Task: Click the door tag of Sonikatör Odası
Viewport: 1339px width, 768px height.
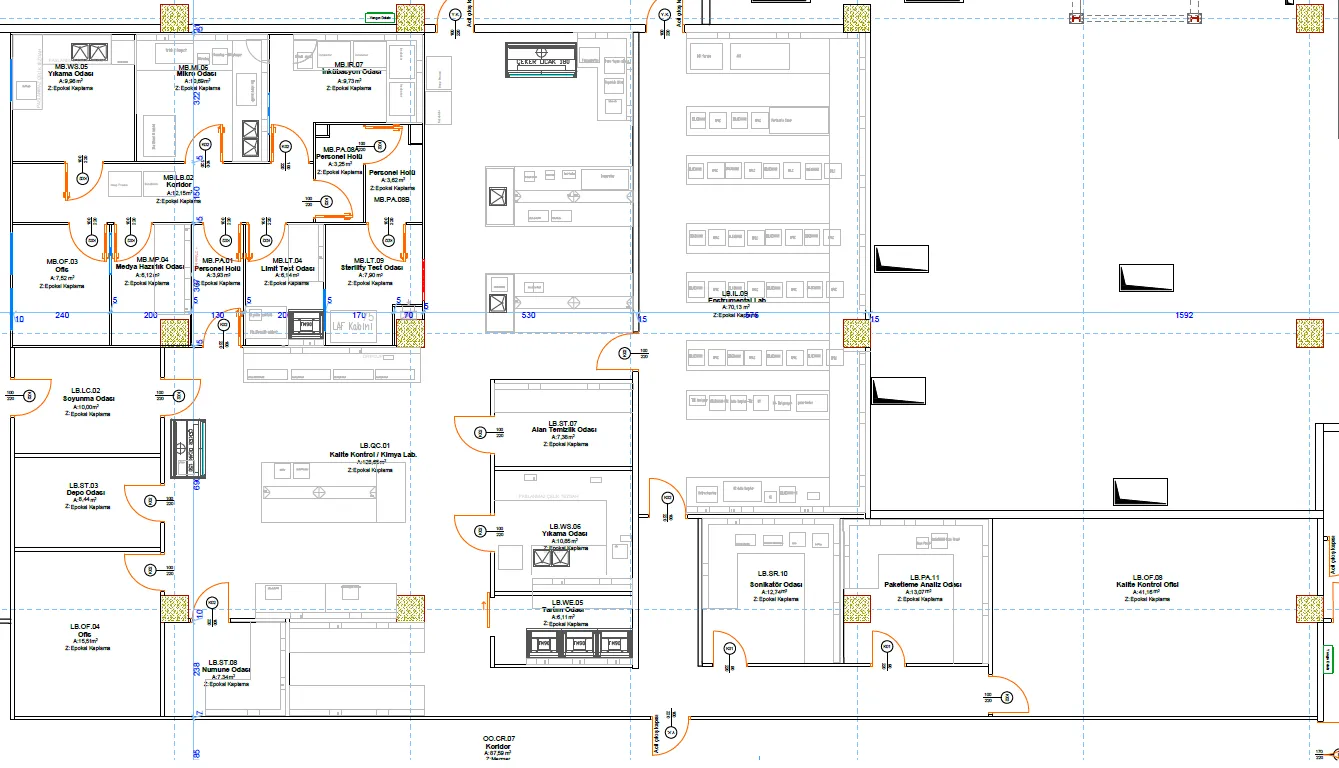Action: pyautogui.click(x=730, y=649)
